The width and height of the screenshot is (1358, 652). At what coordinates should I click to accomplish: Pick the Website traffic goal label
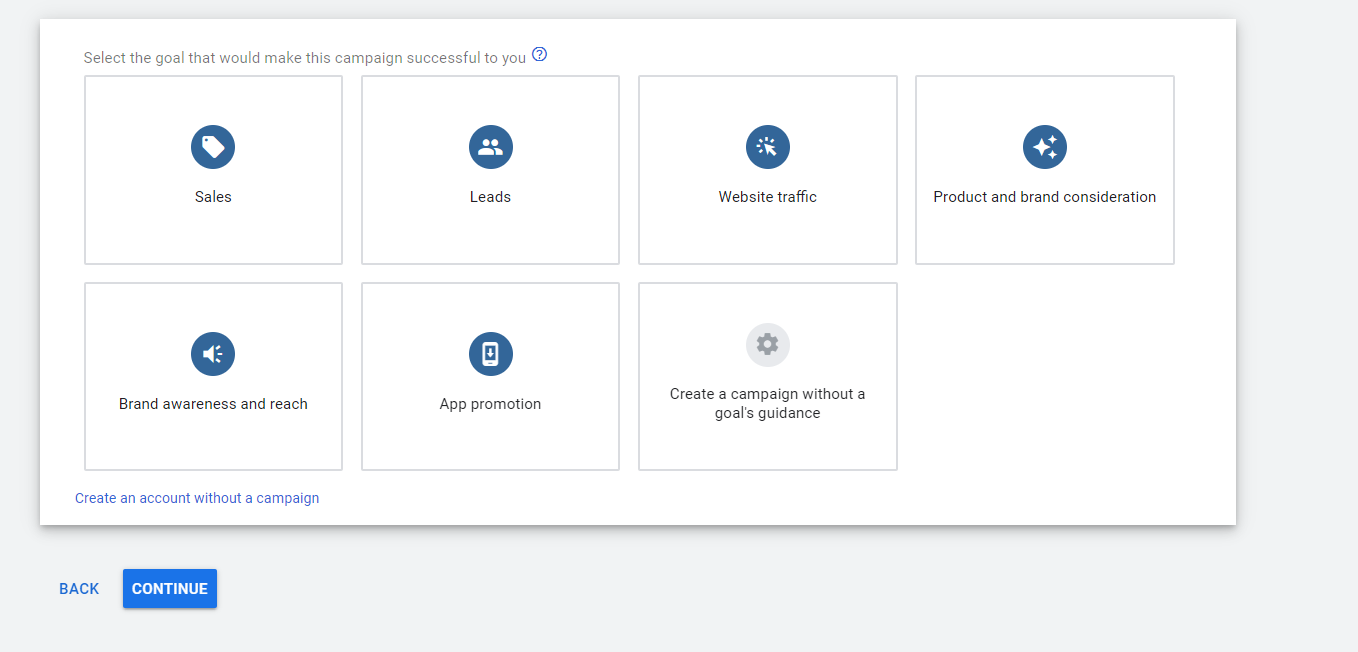tap(767, 197)
